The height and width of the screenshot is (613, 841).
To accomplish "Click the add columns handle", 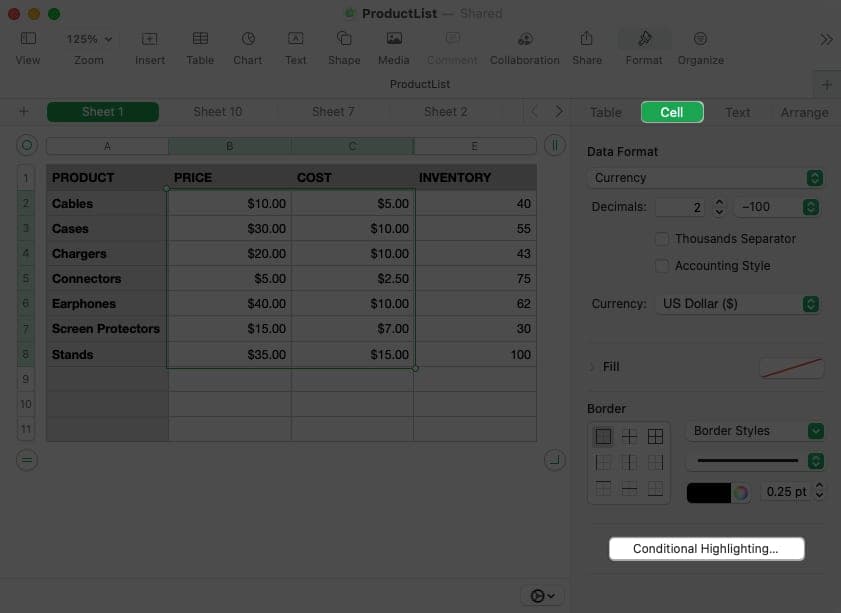I will pyautogui.click(x=555, y=145).
